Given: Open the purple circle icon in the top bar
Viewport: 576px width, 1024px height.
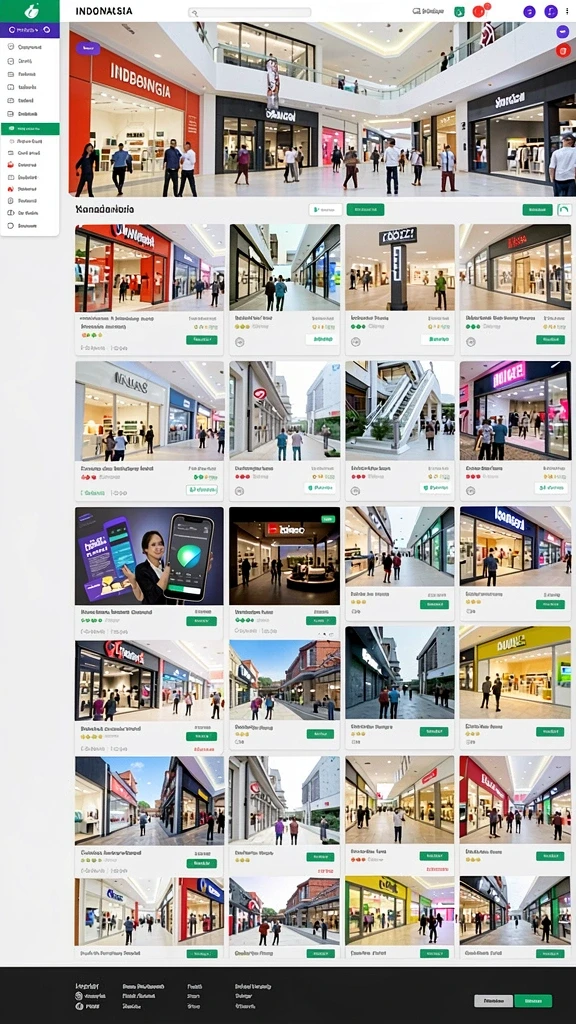Looking at the screenshot, I should [x=530, y=11].
